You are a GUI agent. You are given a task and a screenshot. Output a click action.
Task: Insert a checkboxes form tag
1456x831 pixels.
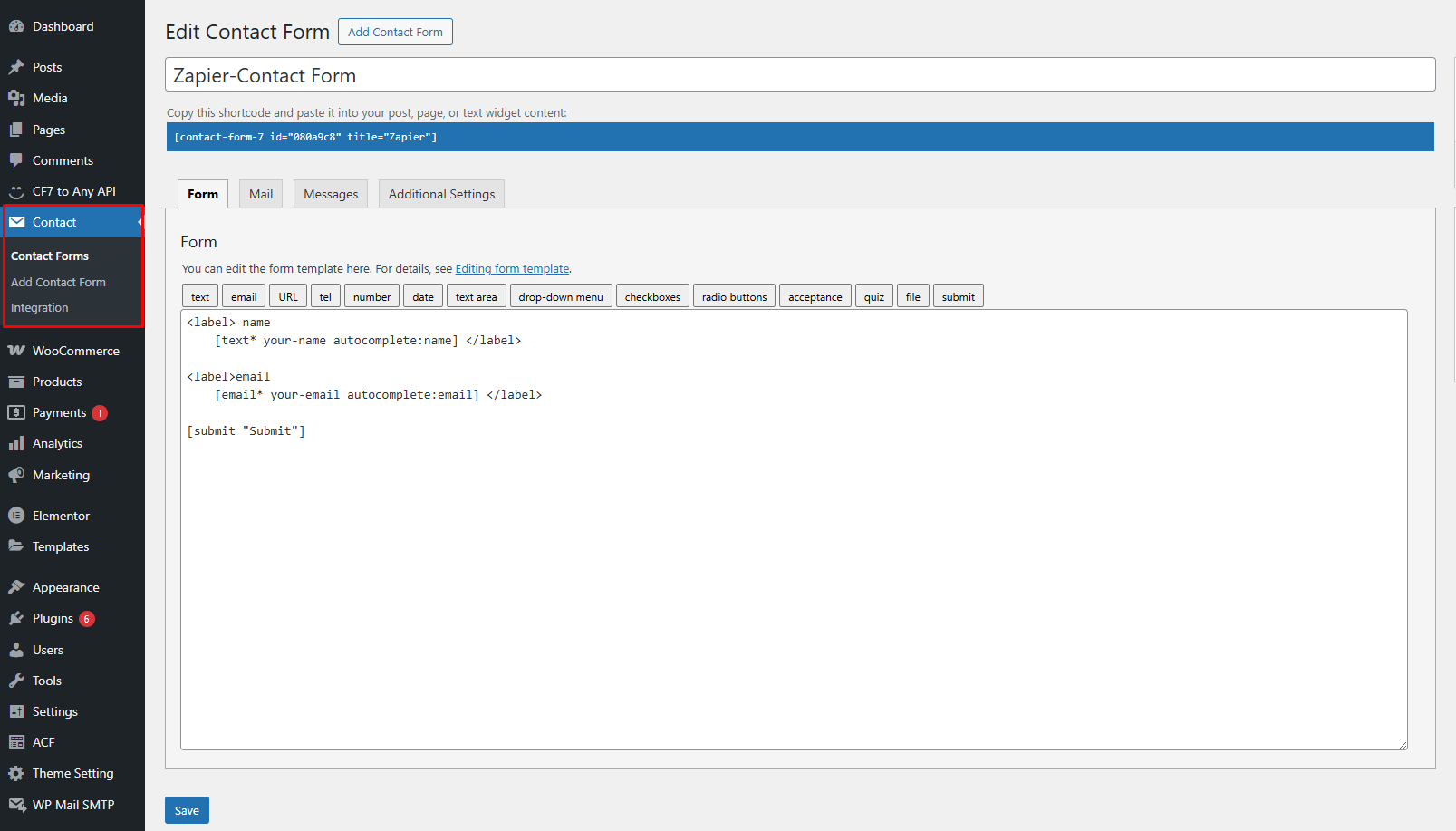pos(651,296)
